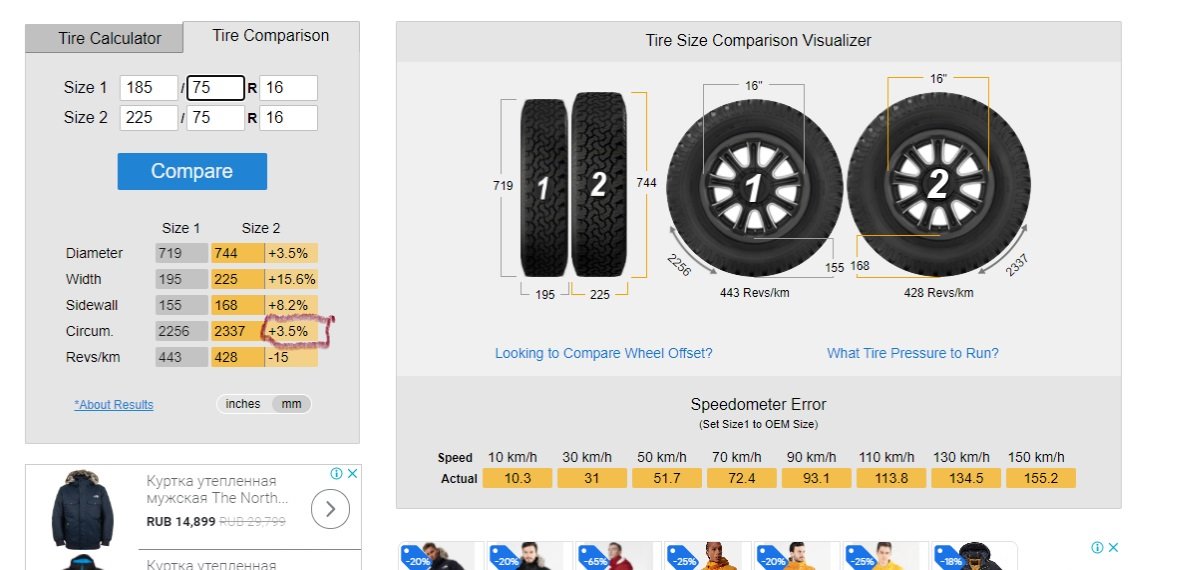
Task: Focus Size 1 width field showing 185
Action: point(149,88)
